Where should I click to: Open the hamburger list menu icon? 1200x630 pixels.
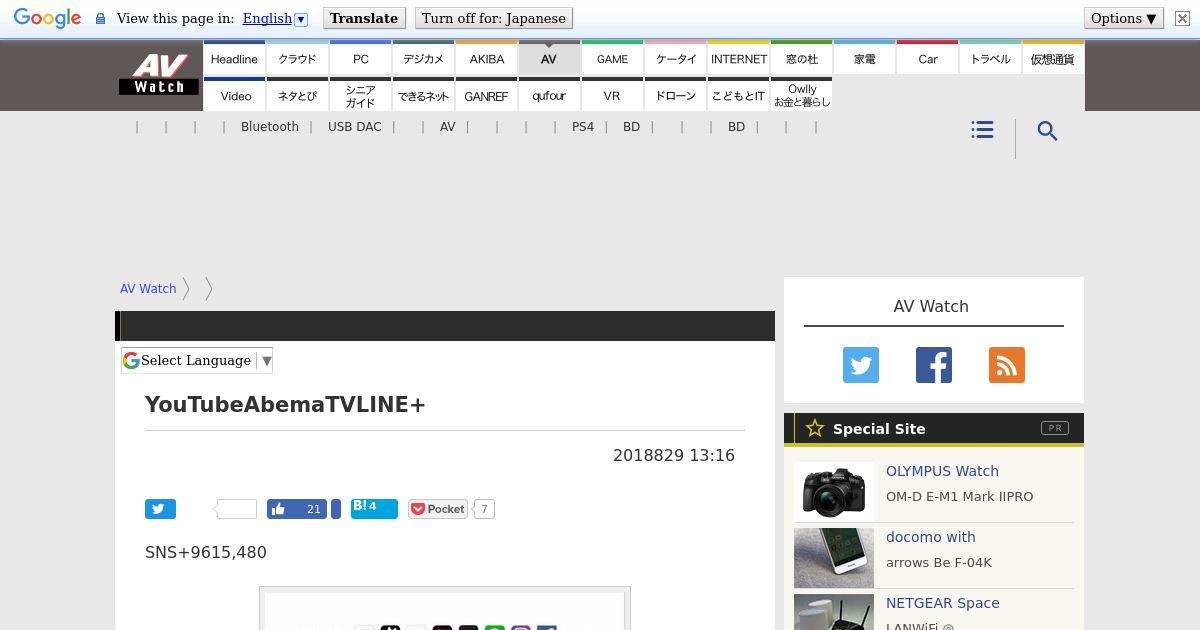[982, 130]
